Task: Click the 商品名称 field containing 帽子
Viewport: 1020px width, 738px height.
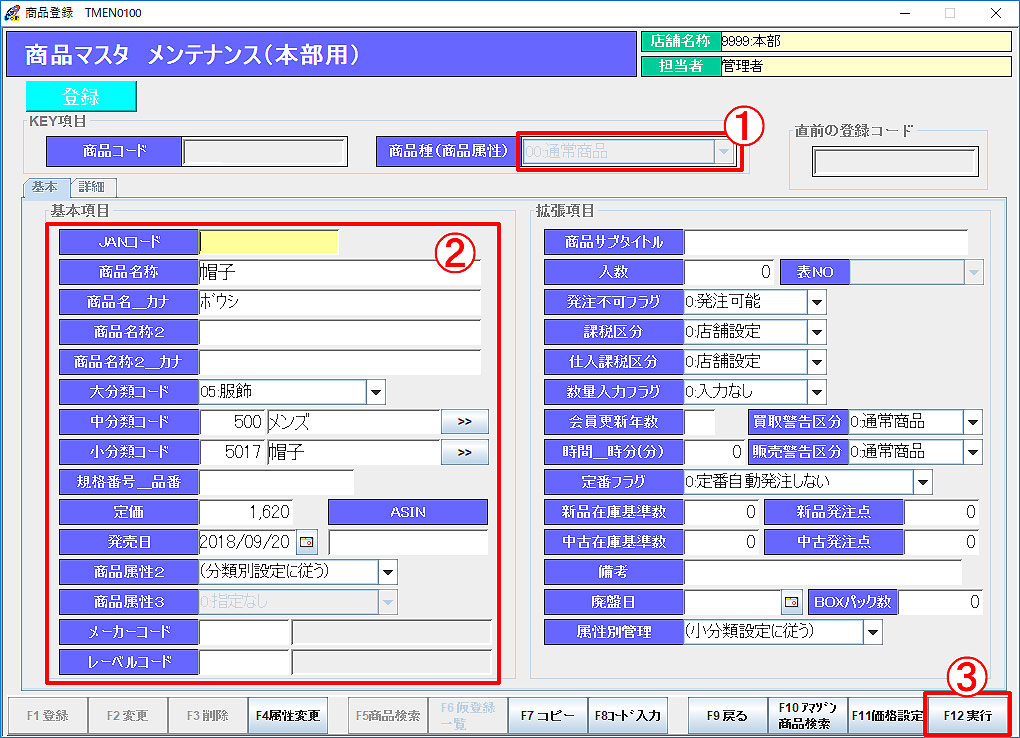Action: pos(340,272)
